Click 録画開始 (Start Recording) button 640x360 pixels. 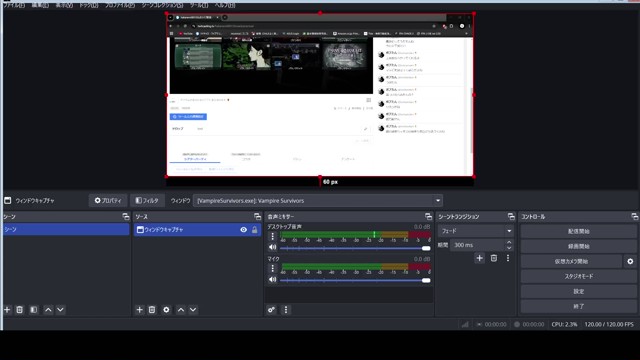579,247
